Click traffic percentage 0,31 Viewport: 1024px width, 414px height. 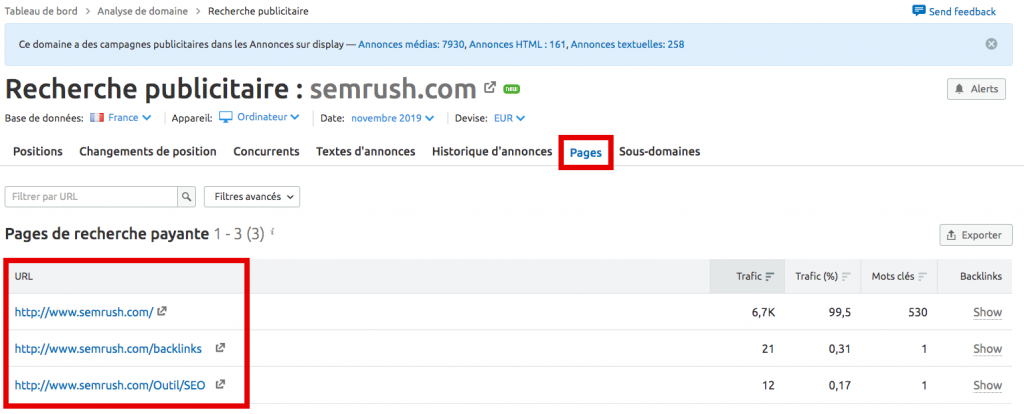840,349
